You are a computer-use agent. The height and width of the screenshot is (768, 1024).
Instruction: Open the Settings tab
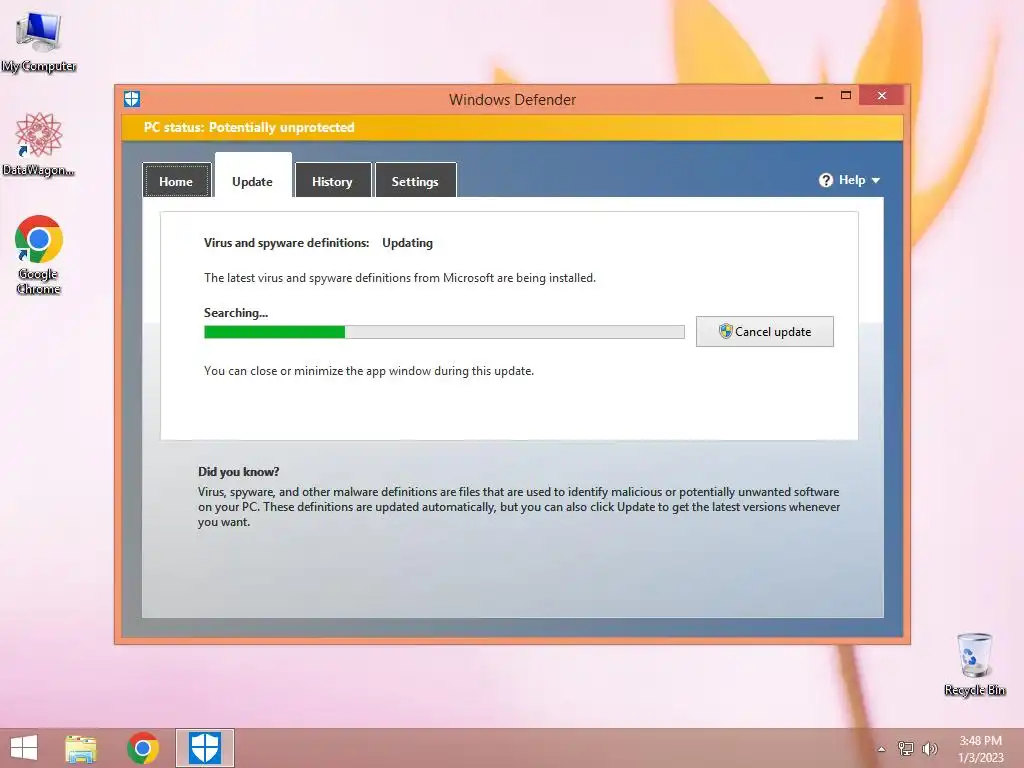click(x=415, y=181)
